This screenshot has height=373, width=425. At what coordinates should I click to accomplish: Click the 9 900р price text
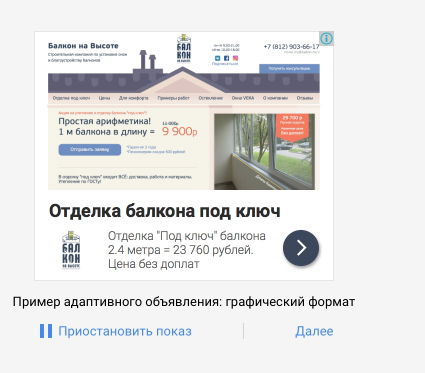(180, 131)
